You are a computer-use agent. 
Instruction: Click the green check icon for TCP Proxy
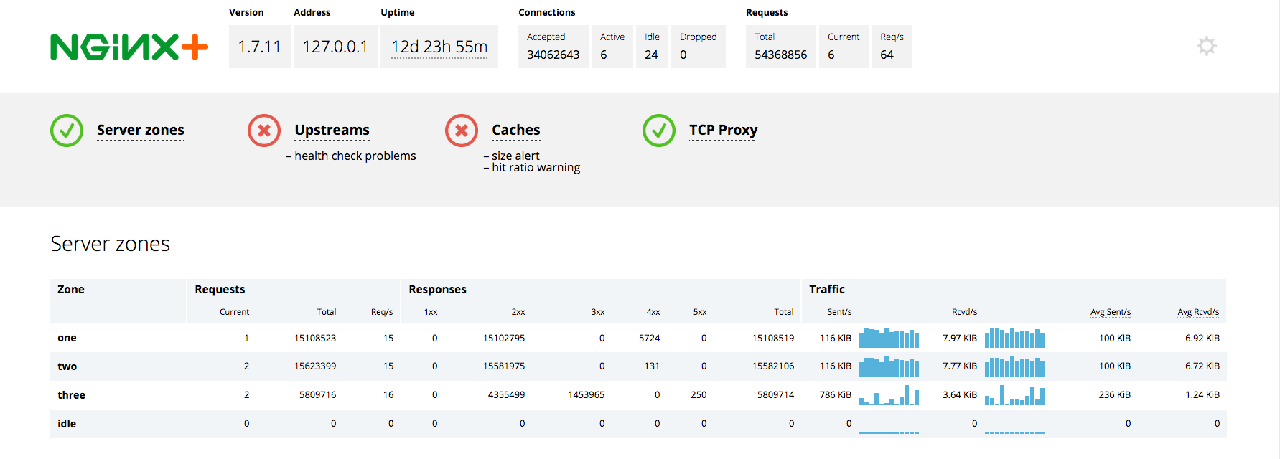click(x=659, y=130)
